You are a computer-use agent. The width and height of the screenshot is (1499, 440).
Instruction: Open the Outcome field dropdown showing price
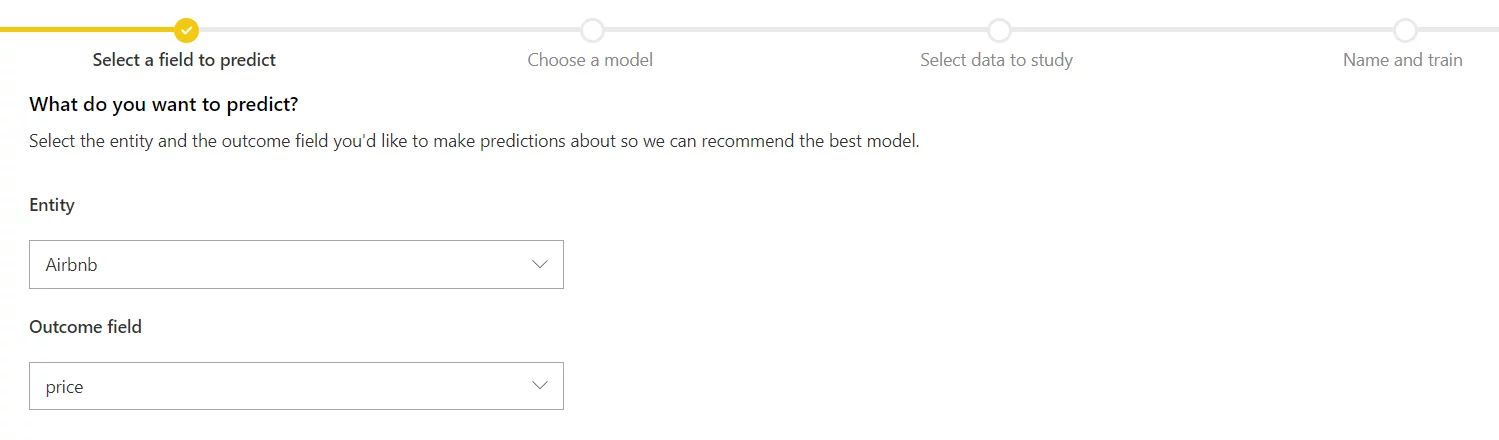(x=296, y=386)
